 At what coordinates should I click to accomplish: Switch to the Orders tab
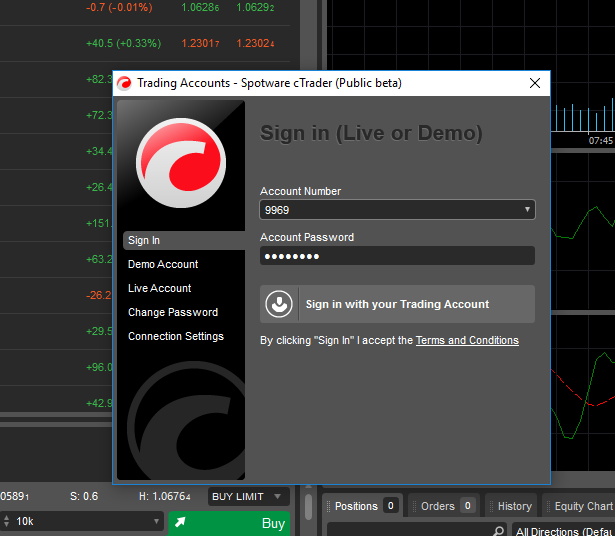(x=444, y=506)
